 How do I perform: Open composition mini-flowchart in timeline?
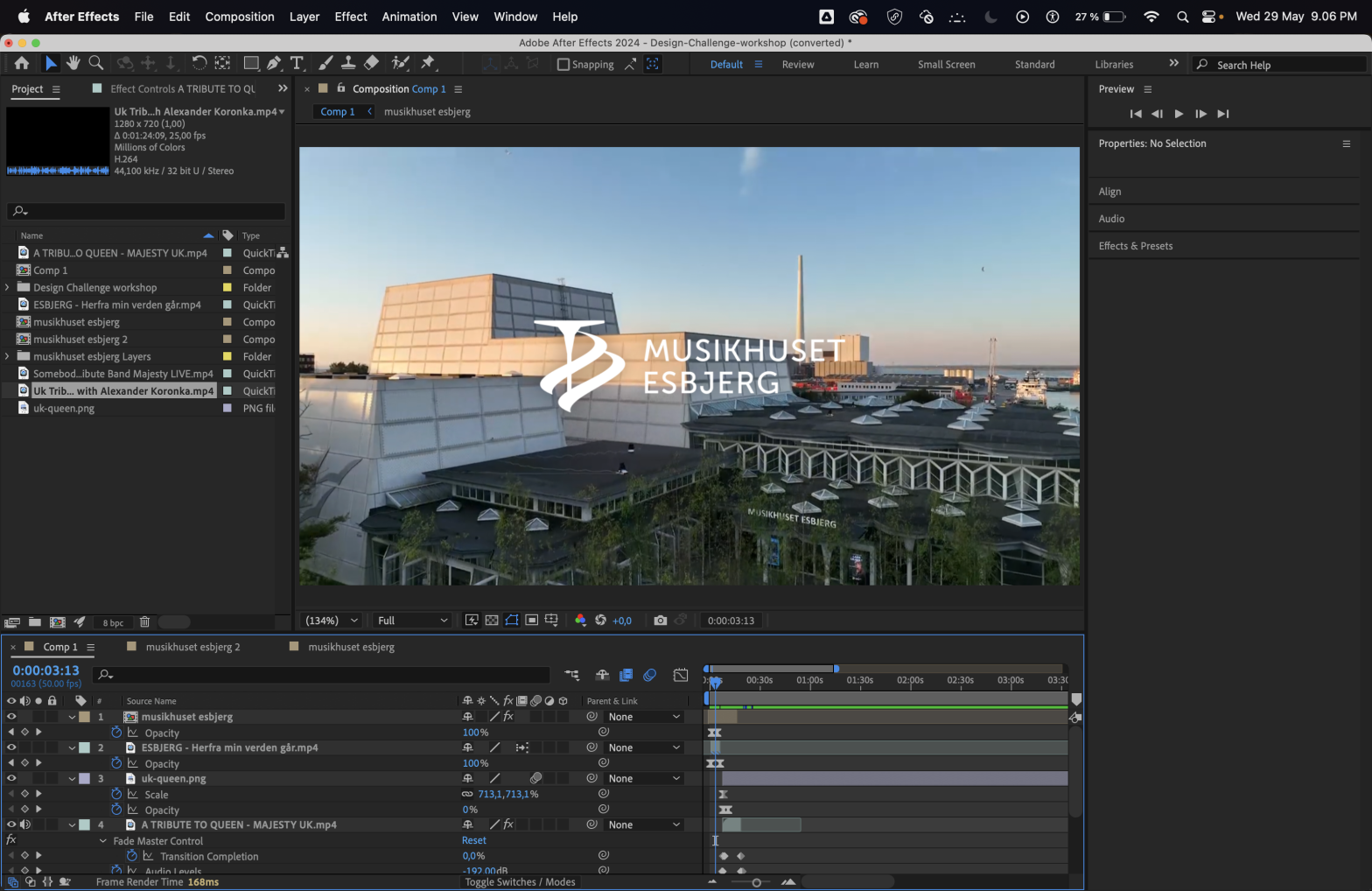(x=572, y=675)
